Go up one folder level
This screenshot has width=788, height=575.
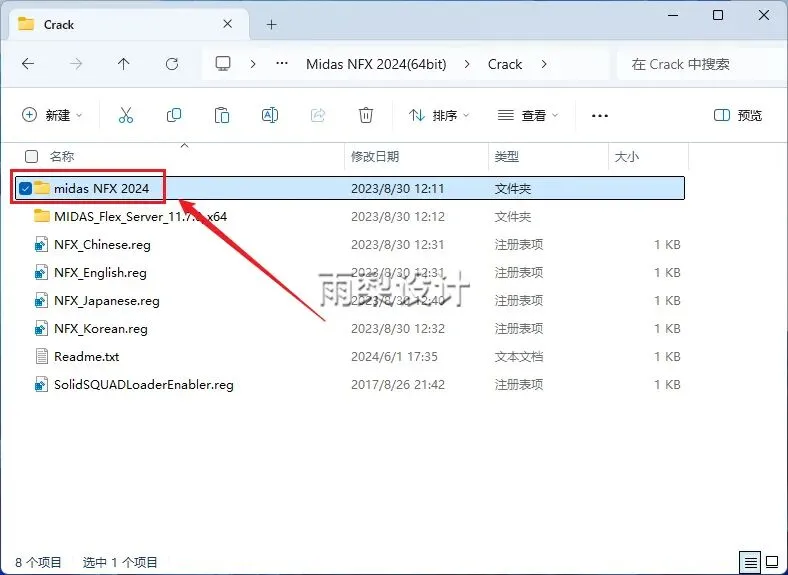pyautogui.click(x=124, y=64)
